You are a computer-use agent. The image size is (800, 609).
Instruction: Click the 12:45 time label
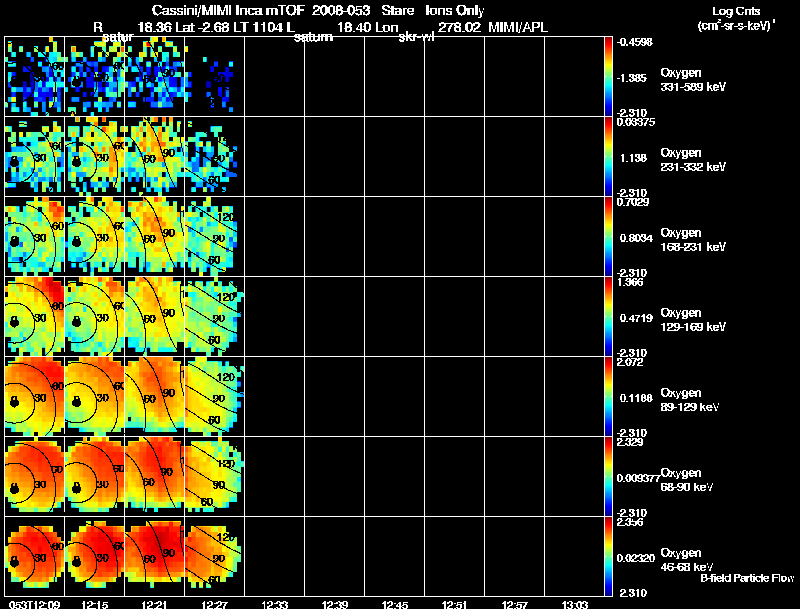coord(394,604)
